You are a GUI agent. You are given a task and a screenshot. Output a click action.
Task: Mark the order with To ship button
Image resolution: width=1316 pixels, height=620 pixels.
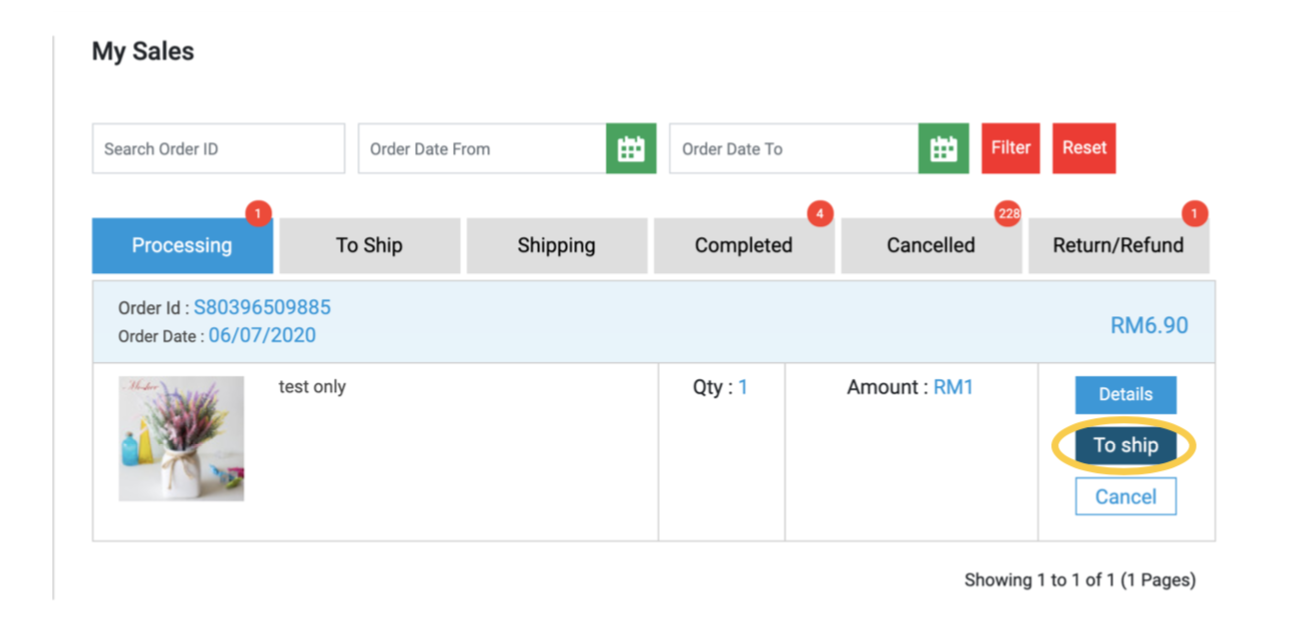click(x=1126, y=446)
